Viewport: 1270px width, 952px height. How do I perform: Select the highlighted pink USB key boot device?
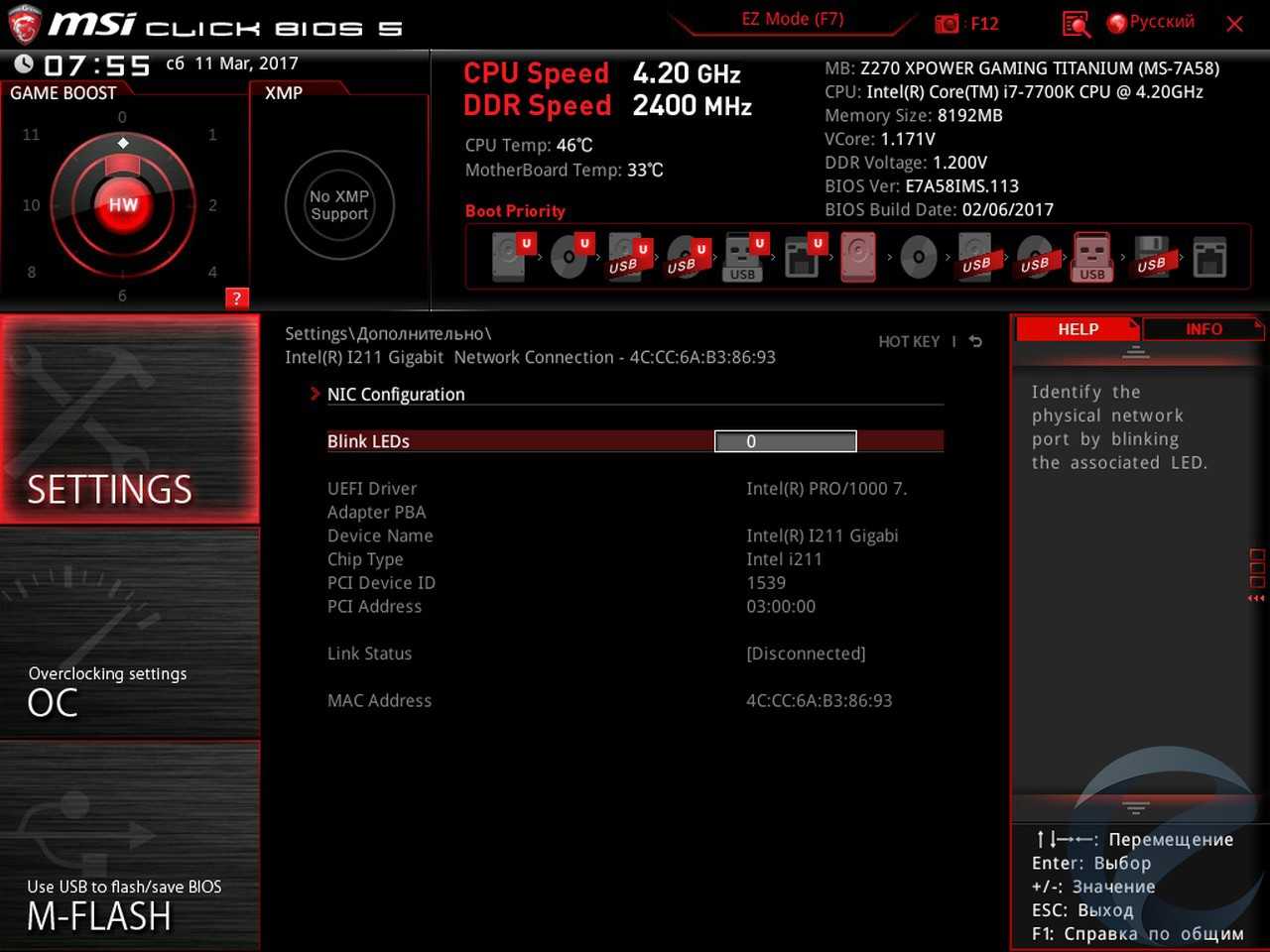tap(1091, 257)
